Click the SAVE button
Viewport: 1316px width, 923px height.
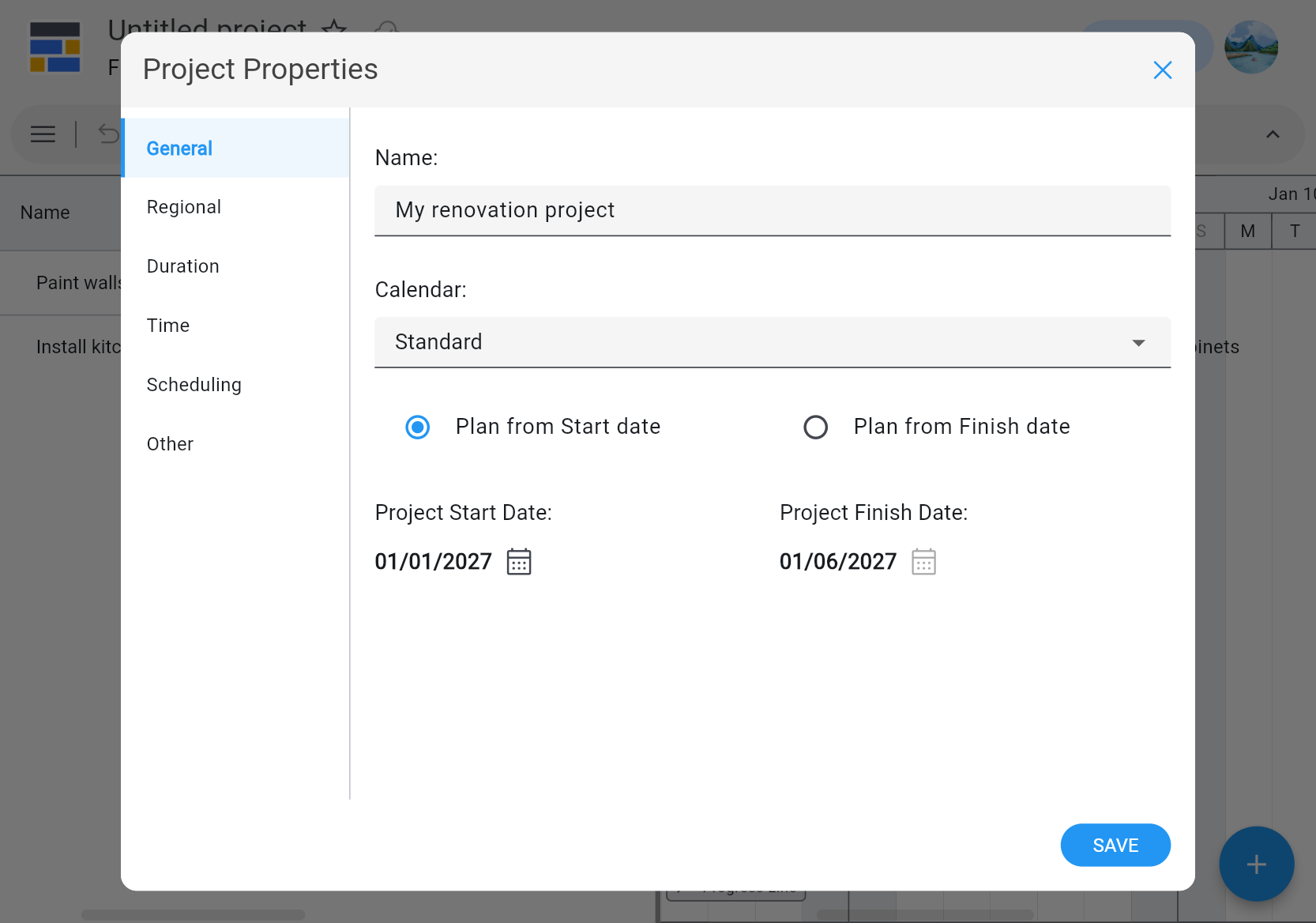[1115, 845]
